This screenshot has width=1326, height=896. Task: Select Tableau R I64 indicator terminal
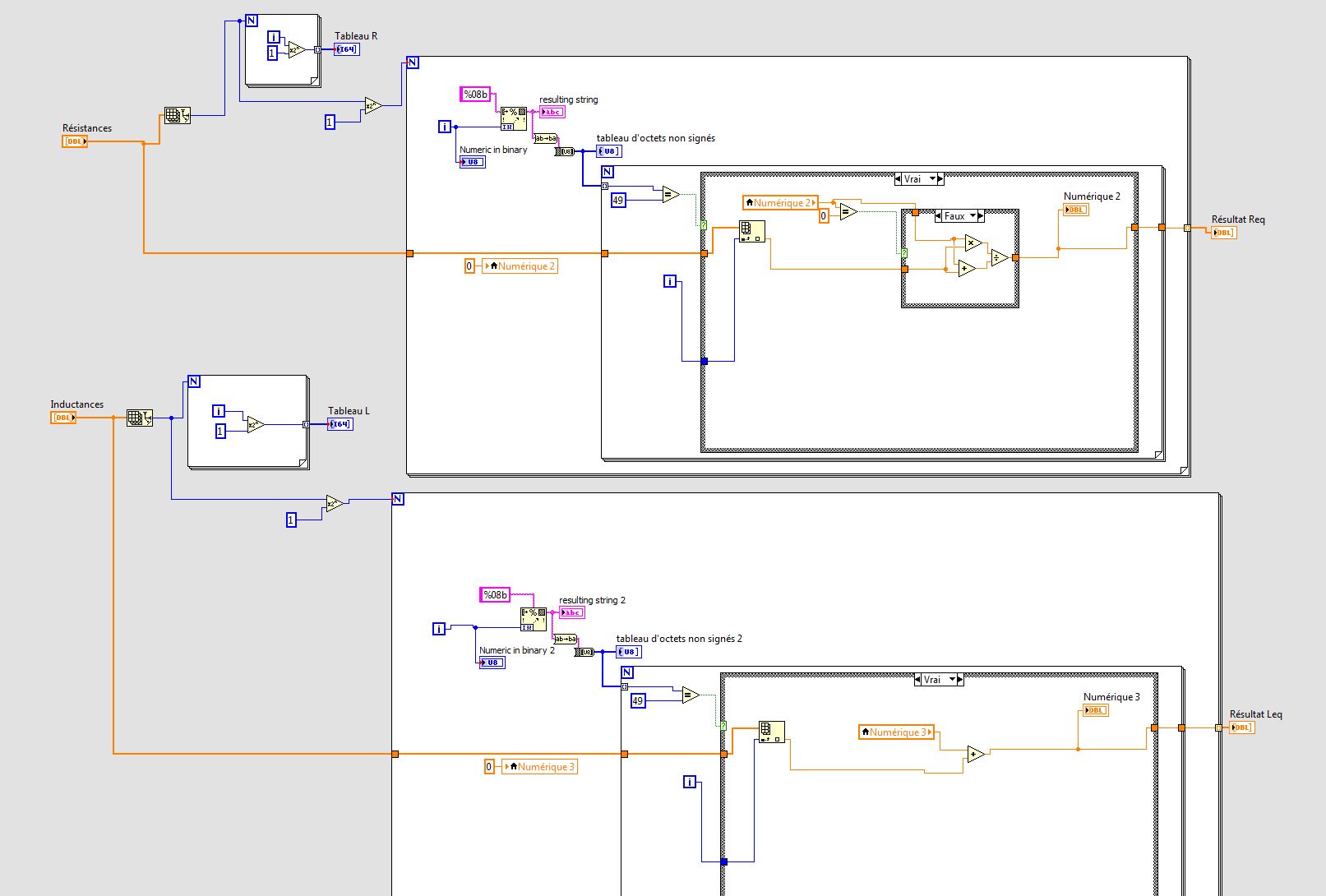coord(346,49)
